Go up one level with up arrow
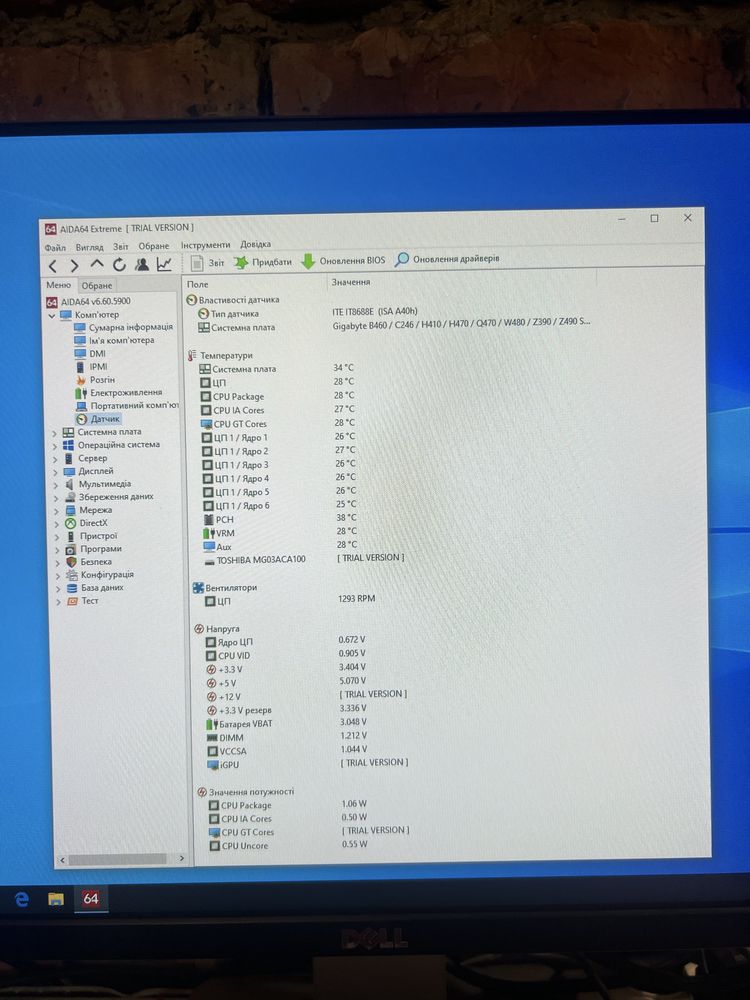The width and height of the screenshot is (750, 1000). 96,265
